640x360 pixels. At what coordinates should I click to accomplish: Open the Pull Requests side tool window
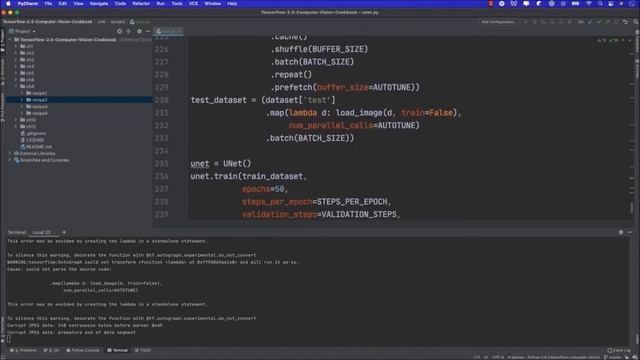tap(2, 107)
